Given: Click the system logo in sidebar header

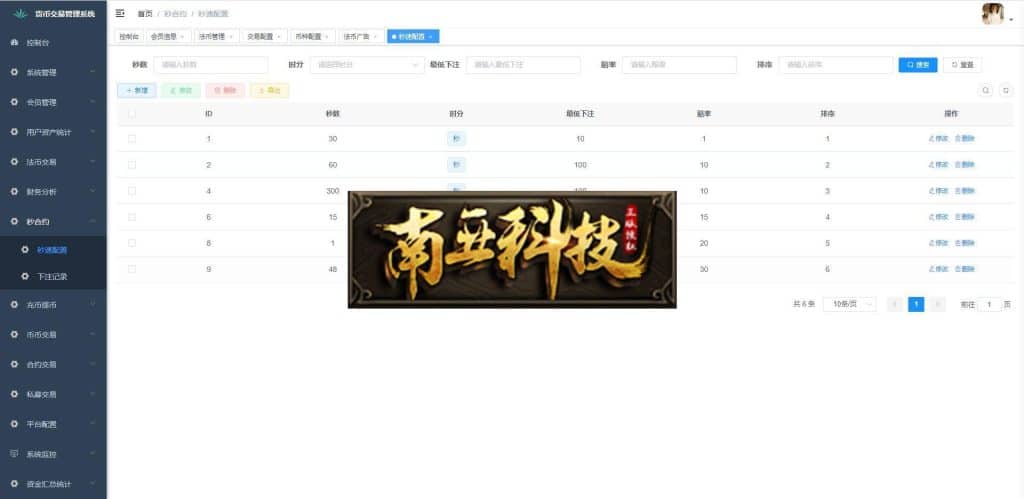Looking at the screenshot, I should 21,13.
